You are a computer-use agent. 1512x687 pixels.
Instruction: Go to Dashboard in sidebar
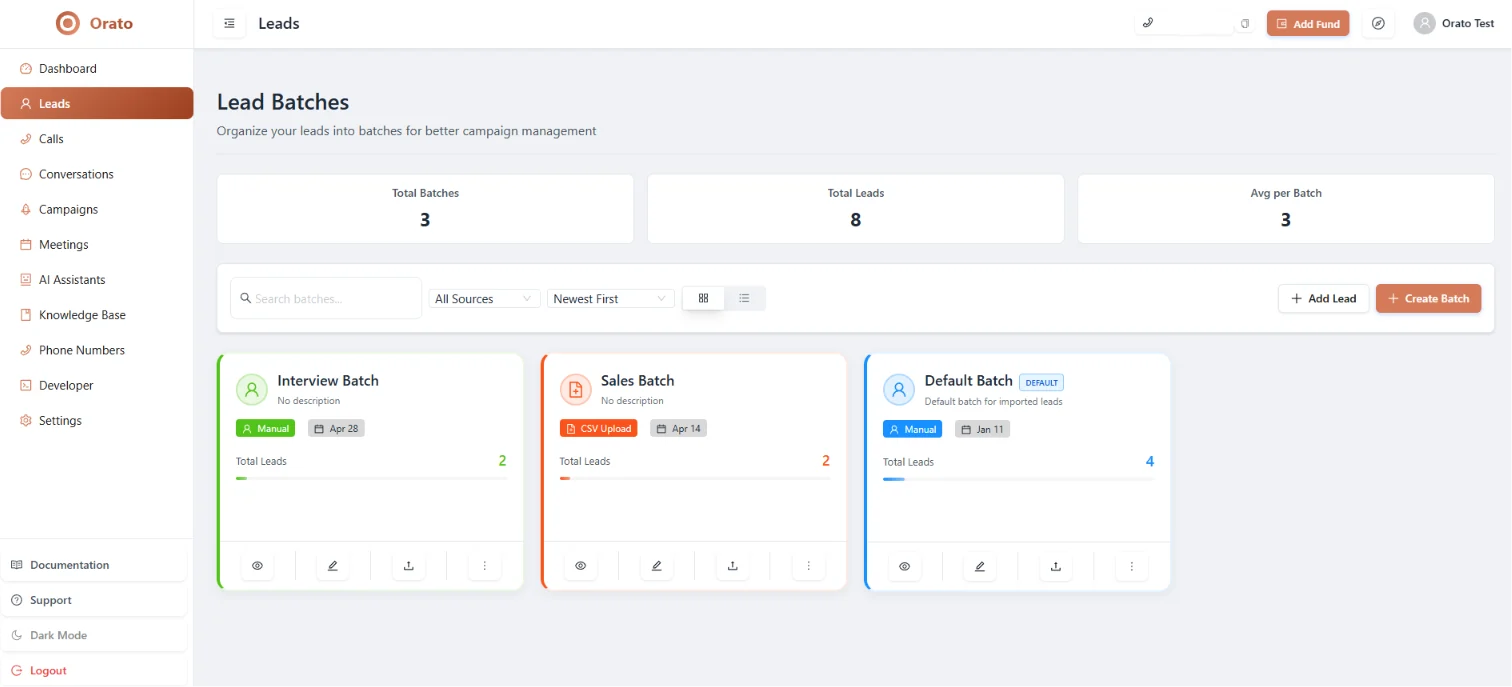[x=97, y=69]
